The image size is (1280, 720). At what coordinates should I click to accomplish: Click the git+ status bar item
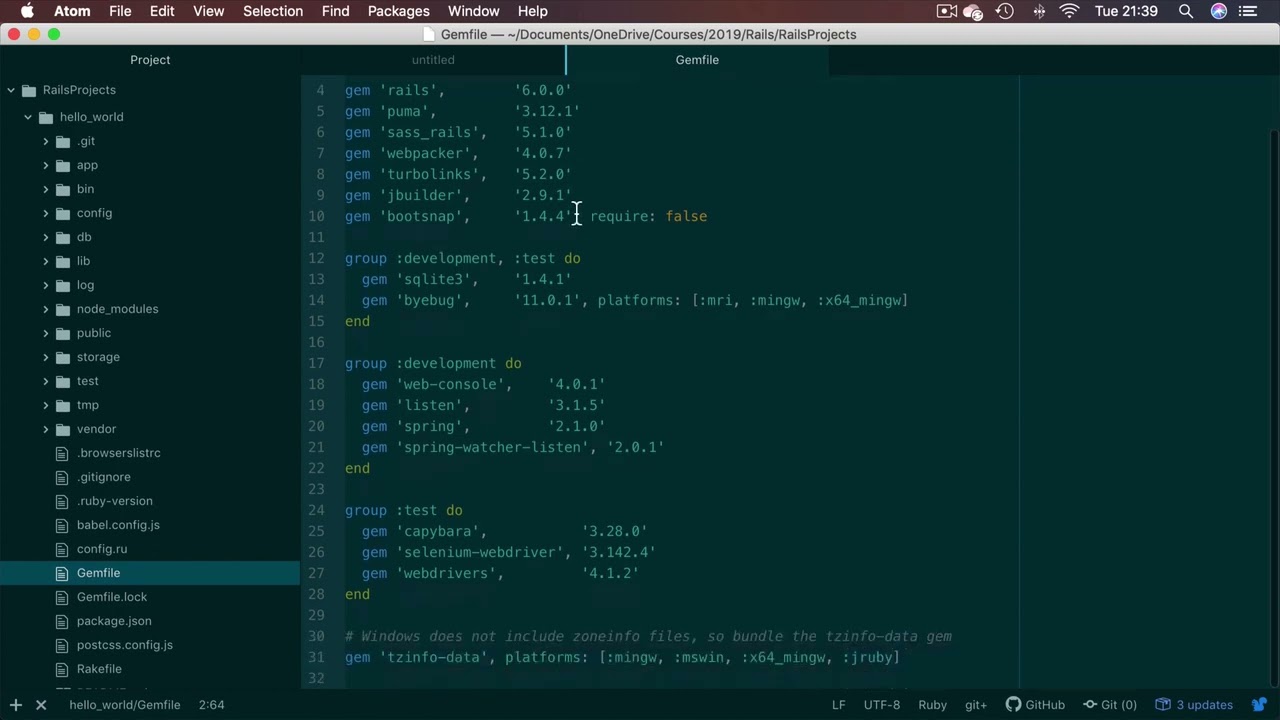[976, 705]
